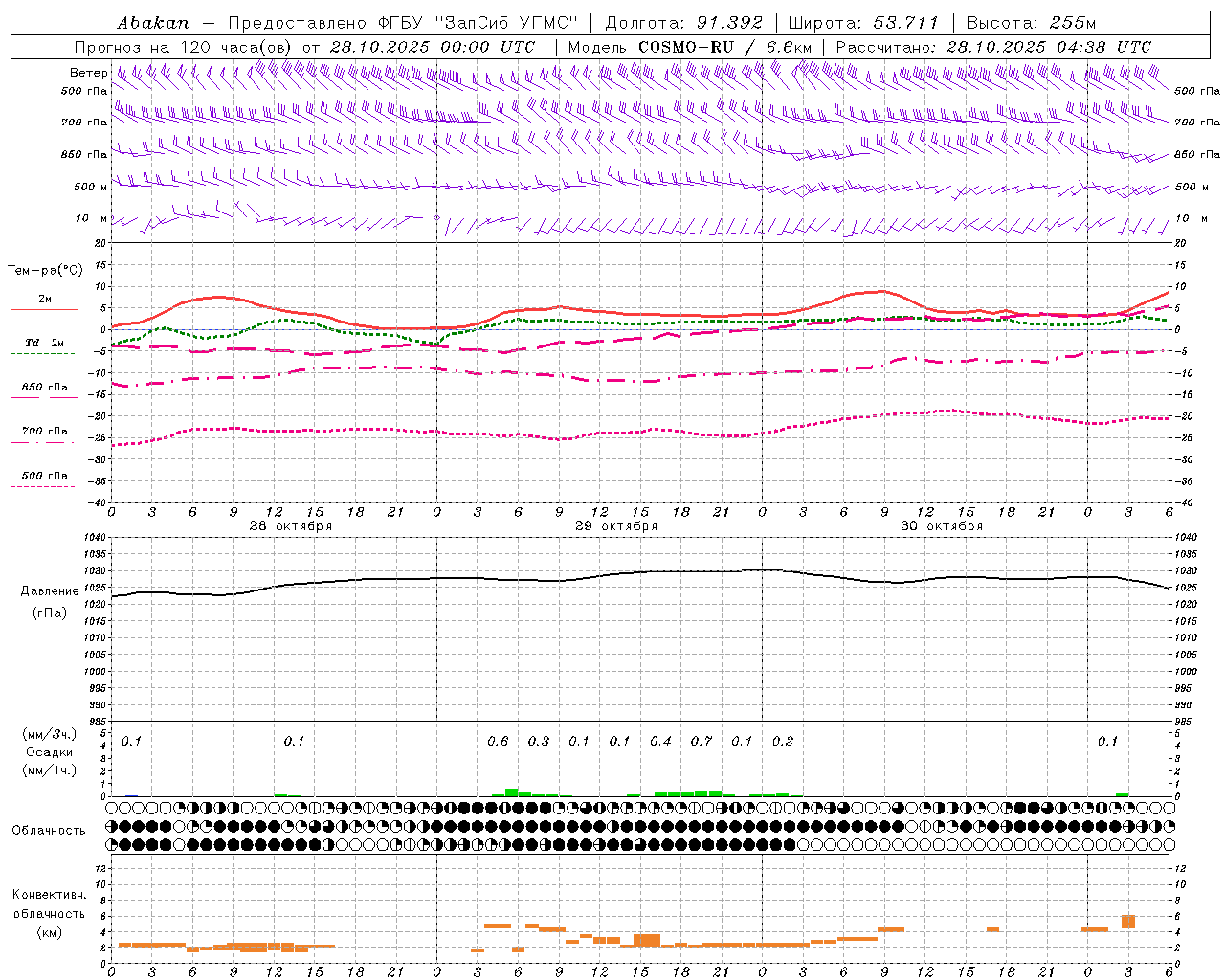Image resolution: width=1225 pixels, height=980 pixels.
Task: Click the "850 гПа" temperature legend entry
Action: pyautogui.click(x=45, y=388)
